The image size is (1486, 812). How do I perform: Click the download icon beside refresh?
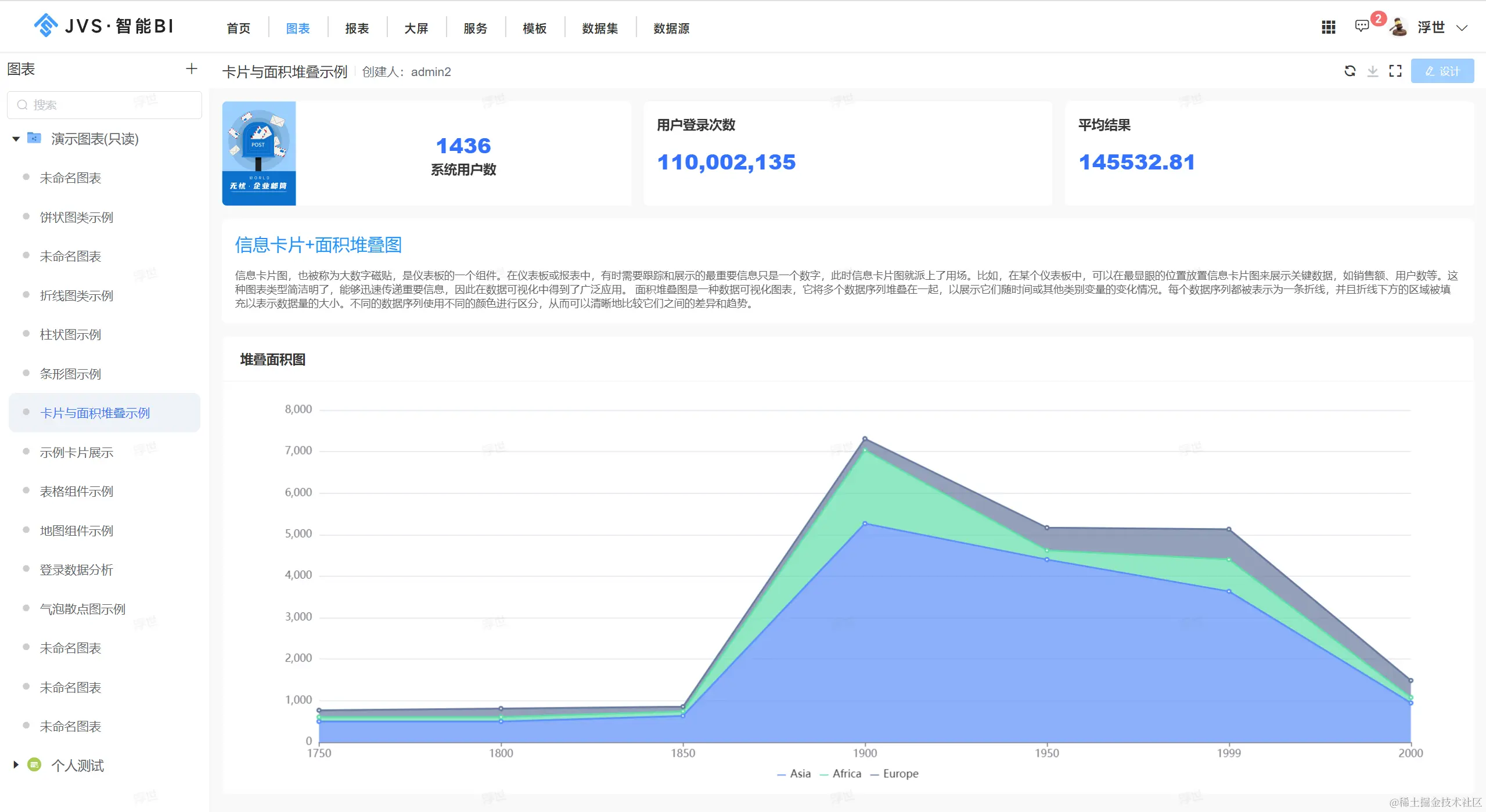[x=1372, y=71]
